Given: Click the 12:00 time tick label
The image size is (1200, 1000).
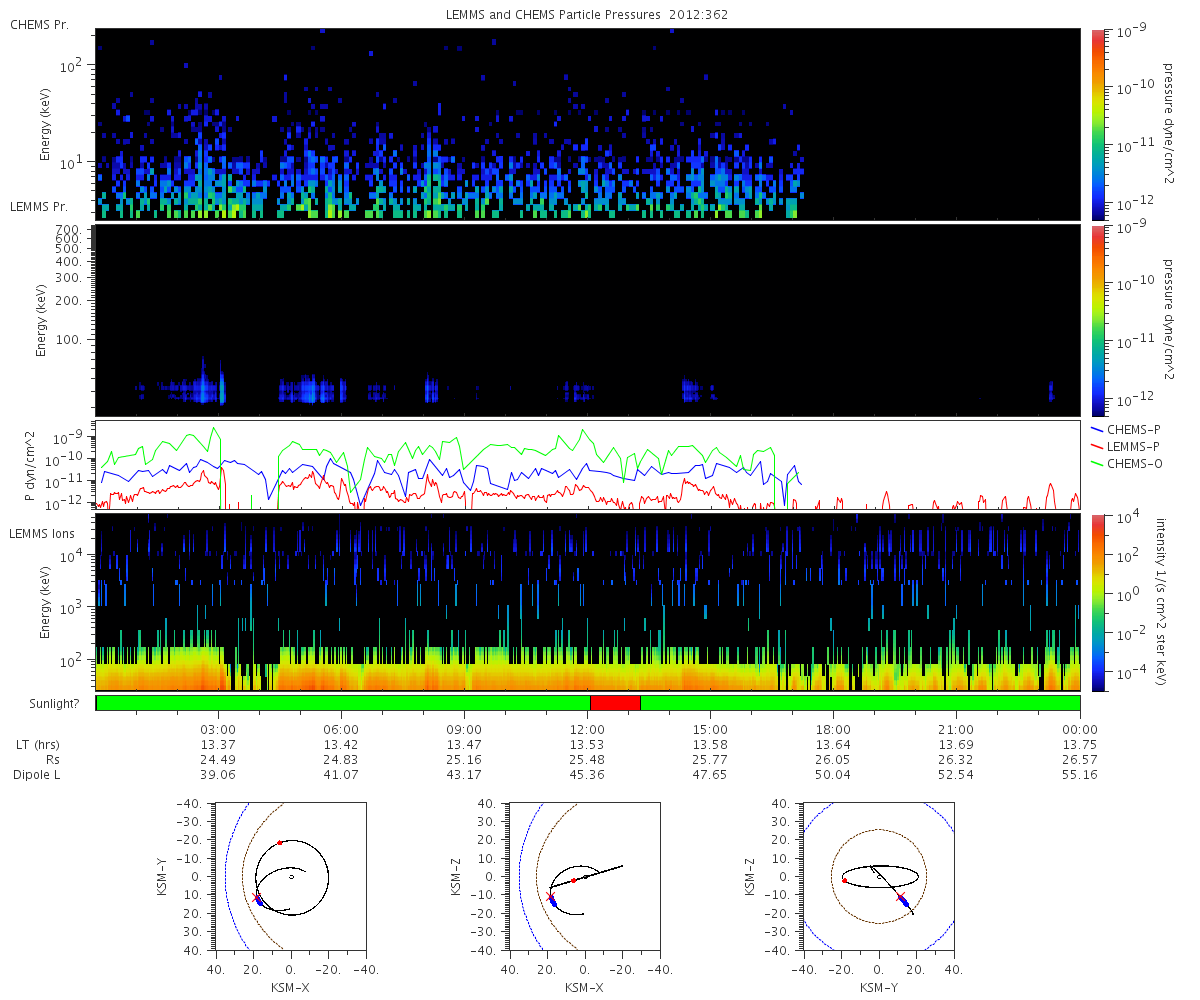Looking at the screenshot, I should click(x=587, y=730).
